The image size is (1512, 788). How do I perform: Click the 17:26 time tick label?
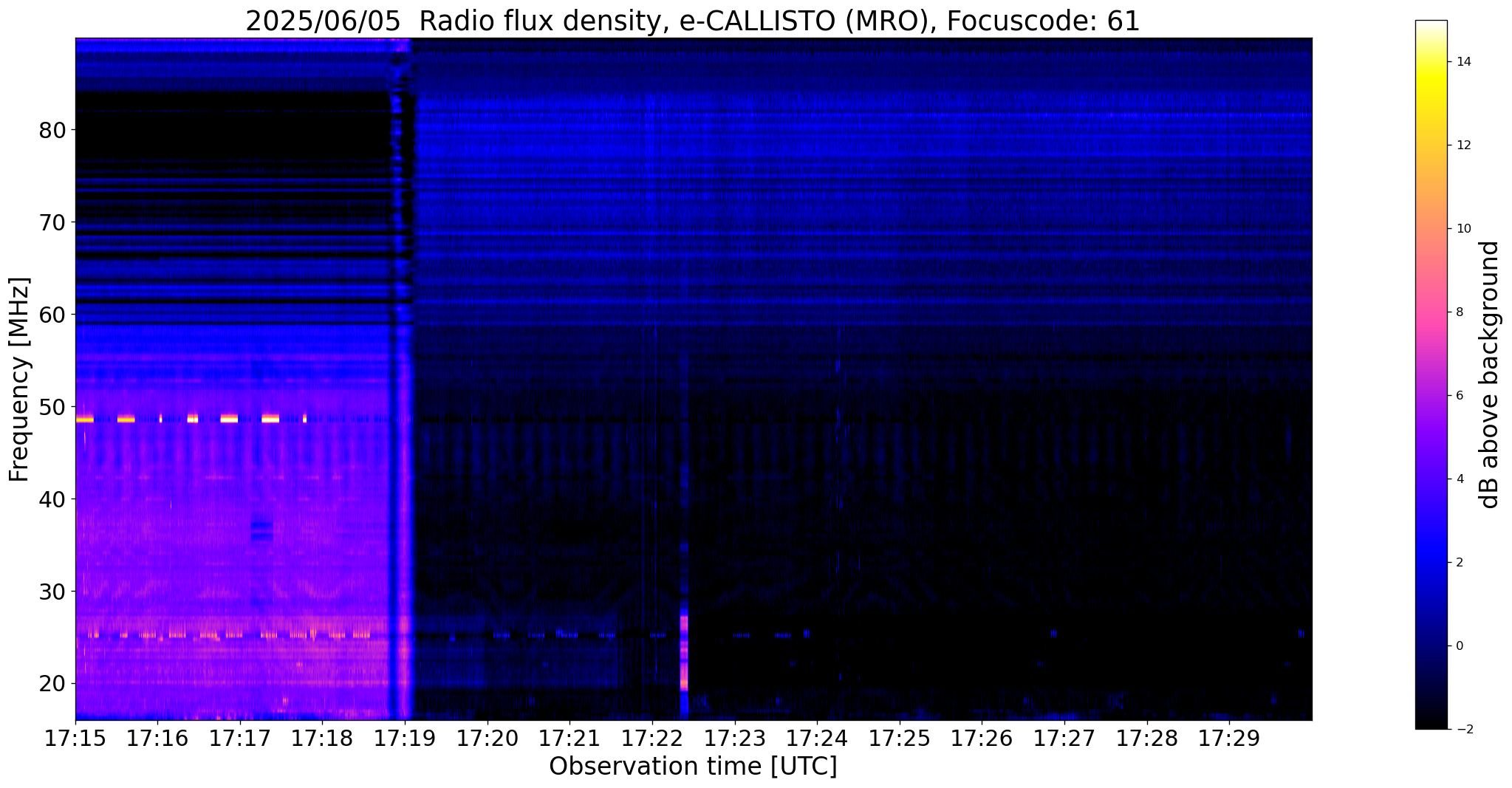(982, 739)
